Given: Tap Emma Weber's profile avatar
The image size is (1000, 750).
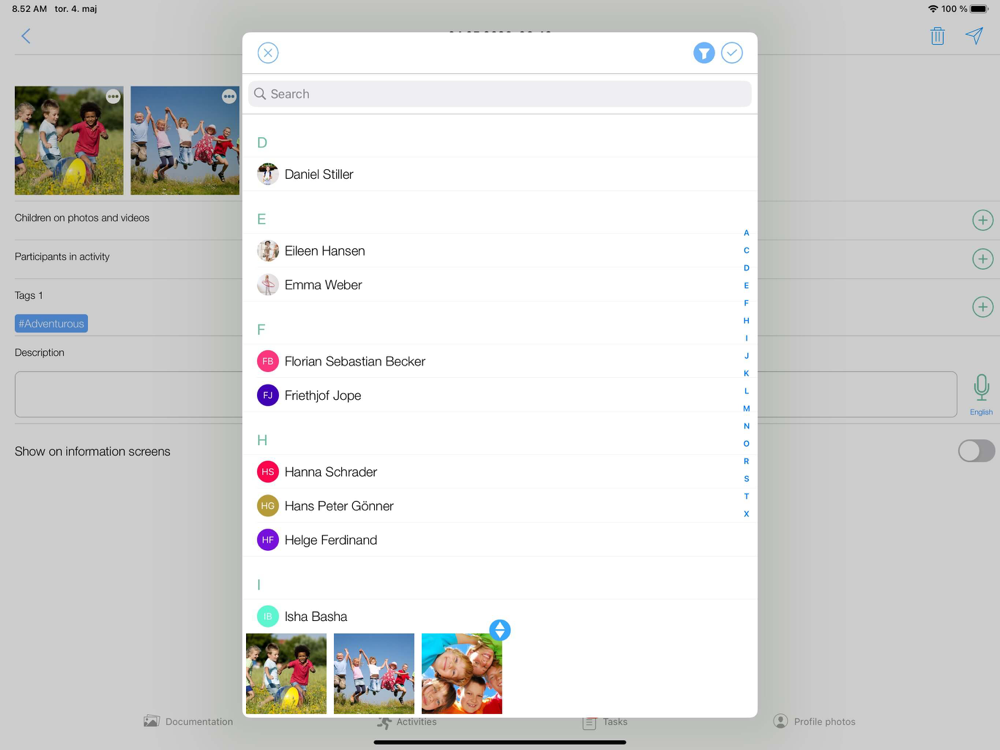Looking at the screenshot, I should tap(268, 284).
